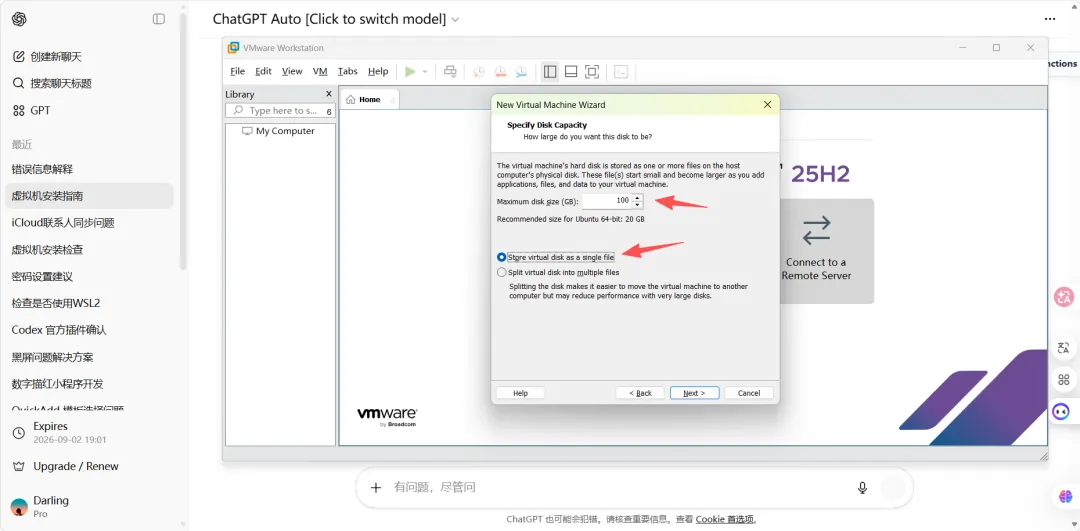Open the dropdown arrow in the Library search box
The image size is (1080, 531).
click(x=329, y=111)
